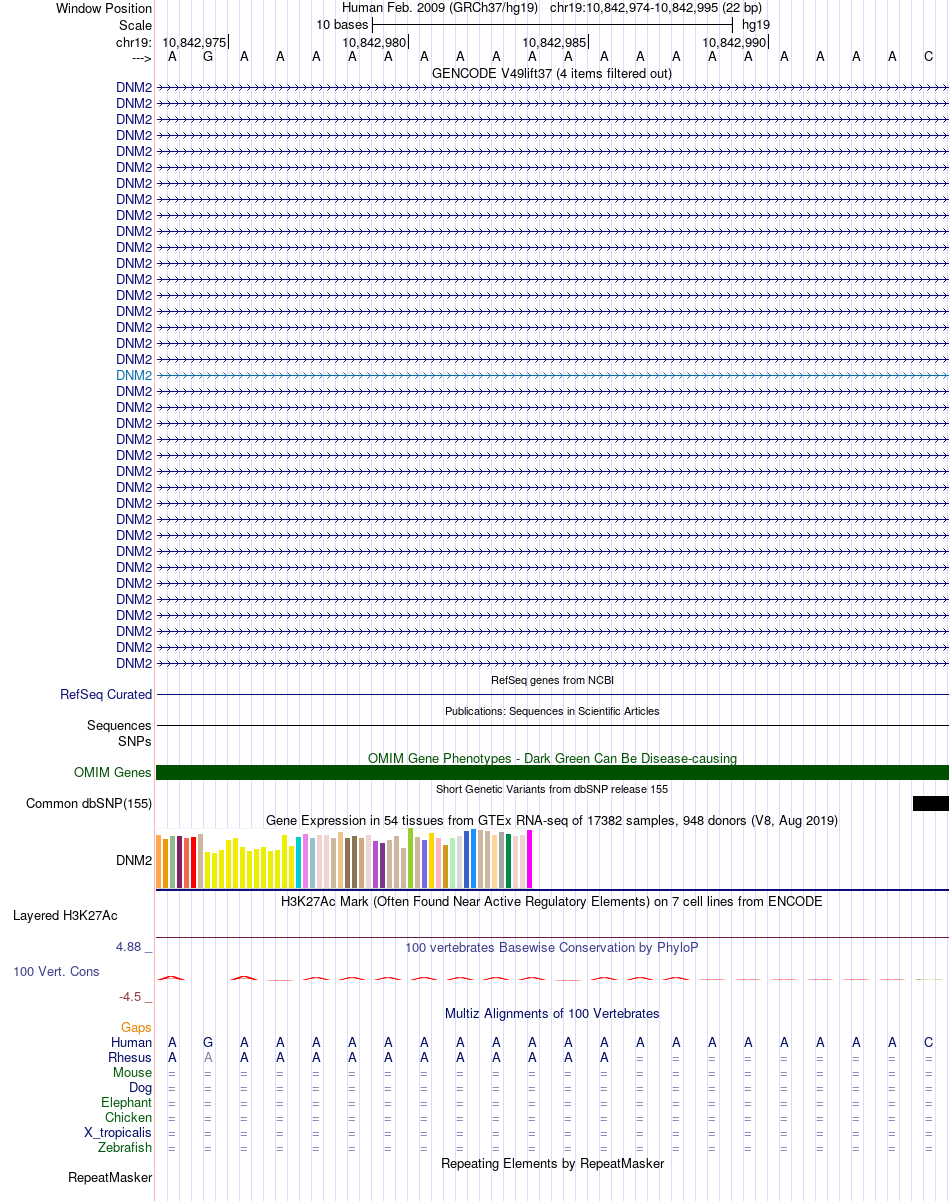Click the Human species label
This screenshot has width=950, height=1201.
[131, 1042]
